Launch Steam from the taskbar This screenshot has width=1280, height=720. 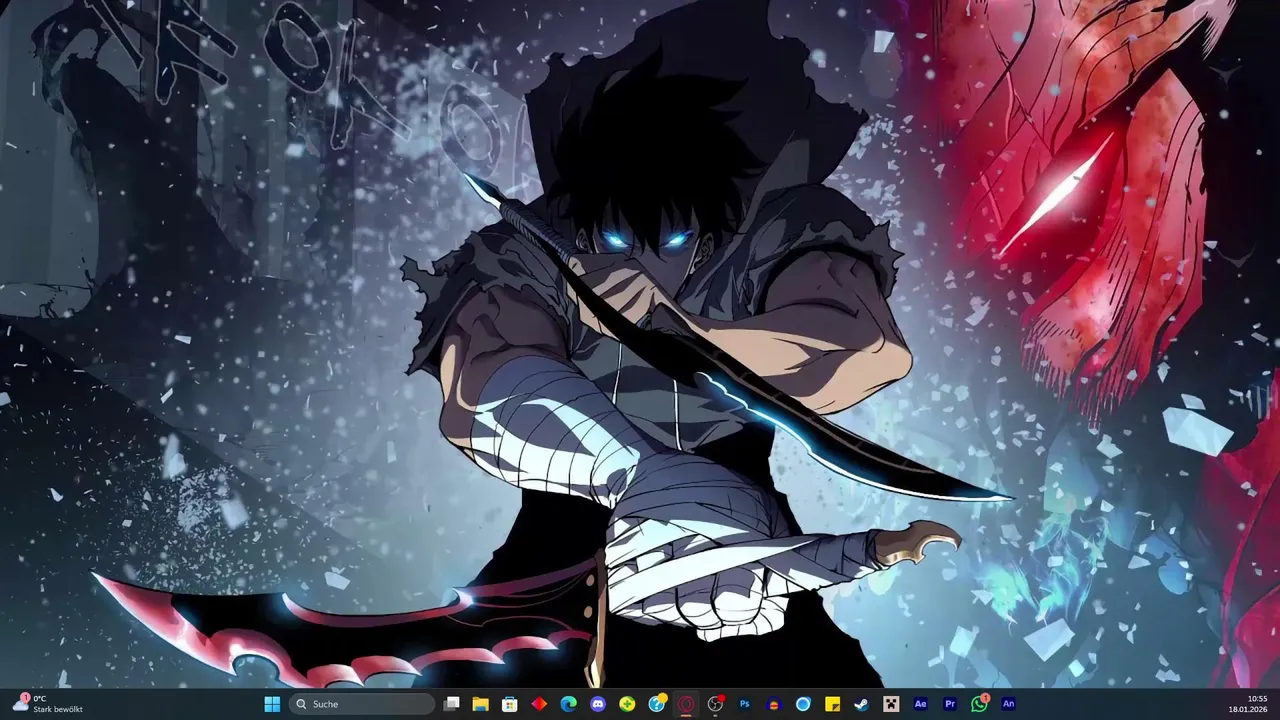point(862,704)
